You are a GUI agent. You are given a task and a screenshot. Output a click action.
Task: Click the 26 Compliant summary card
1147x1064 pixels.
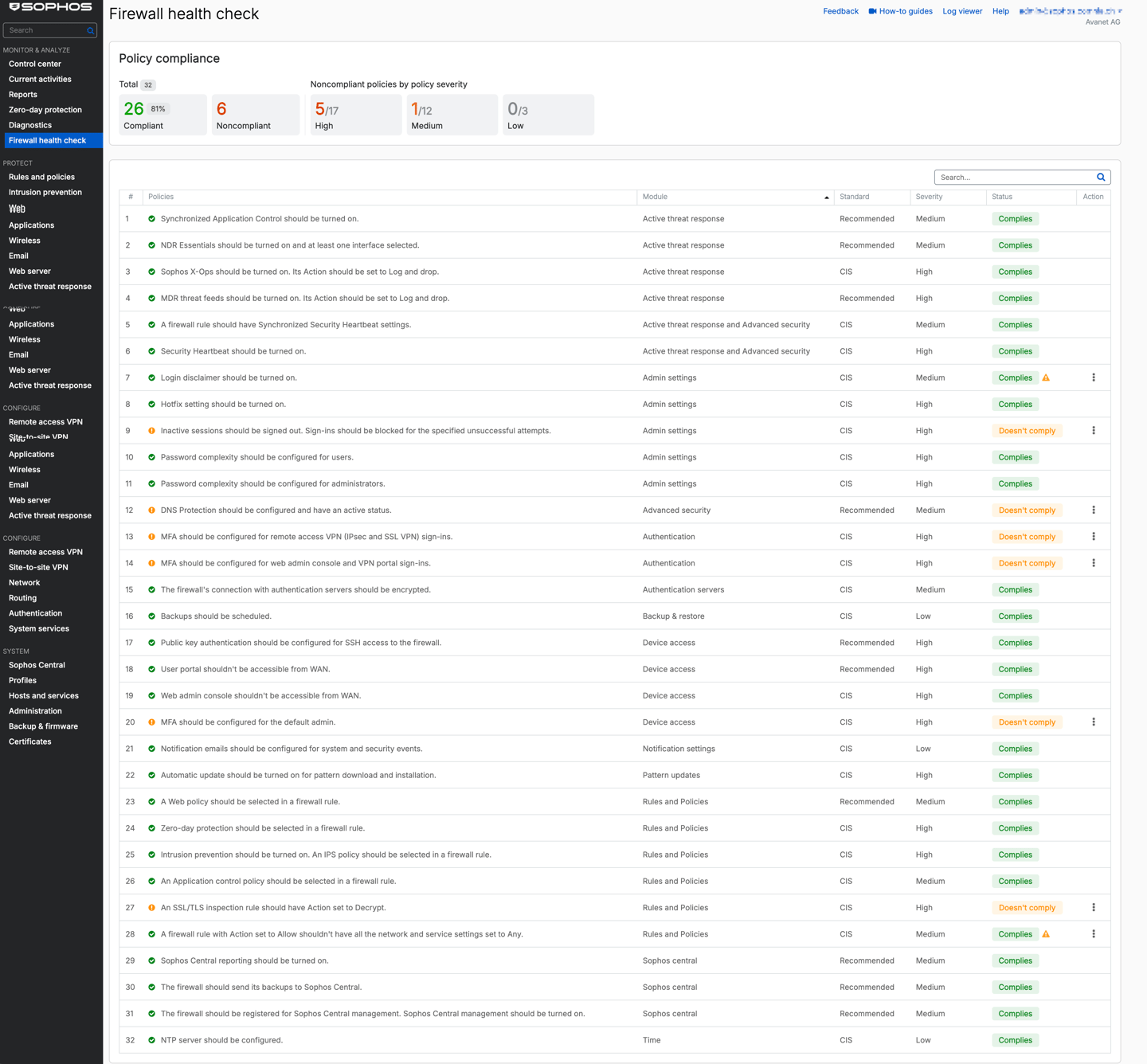162,115
